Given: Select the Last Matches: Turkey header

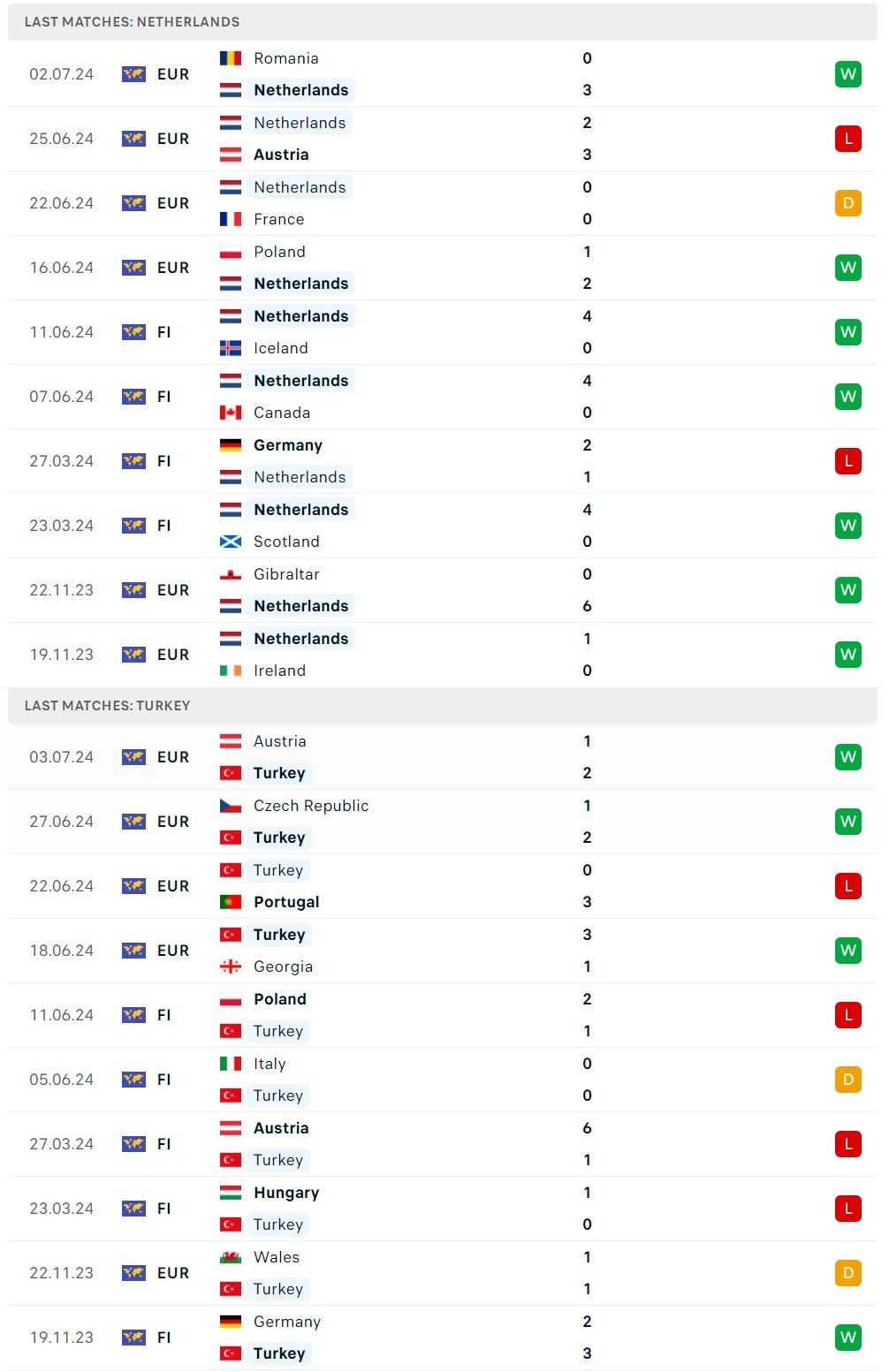Looking at the screenshot, I should [107, 706].
